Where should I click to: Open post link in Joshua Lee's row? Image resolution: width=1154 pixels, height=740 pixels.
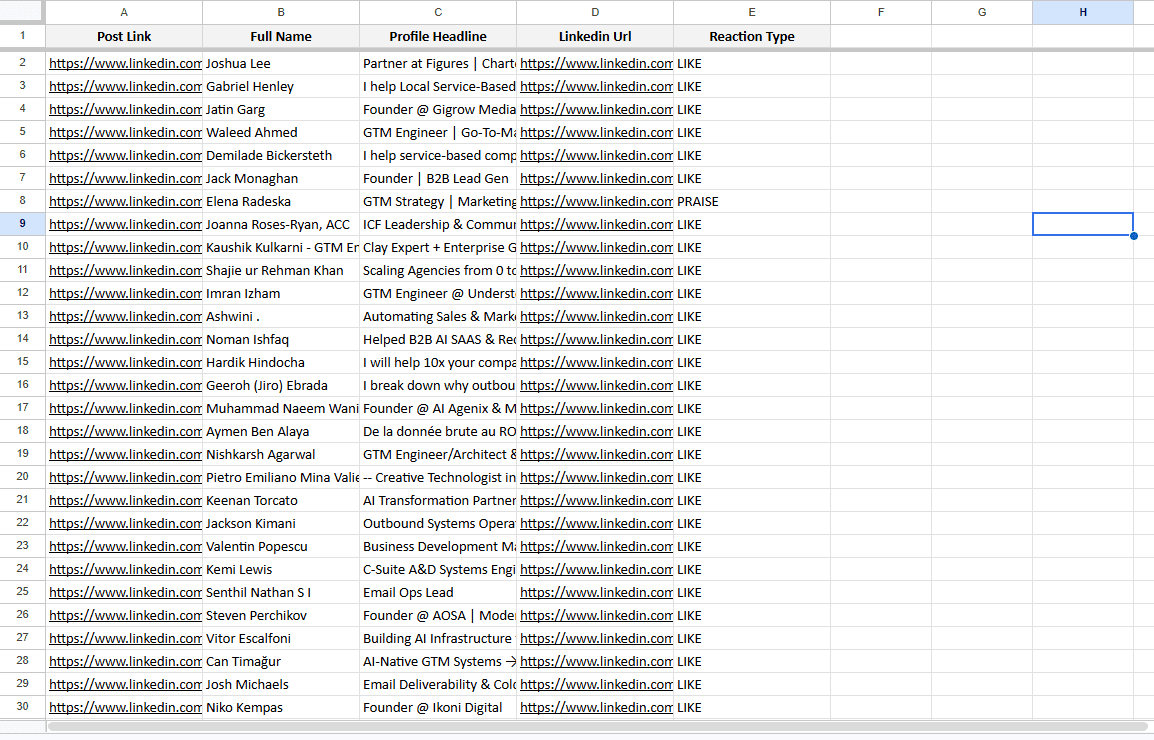click(x=125, y=63)
